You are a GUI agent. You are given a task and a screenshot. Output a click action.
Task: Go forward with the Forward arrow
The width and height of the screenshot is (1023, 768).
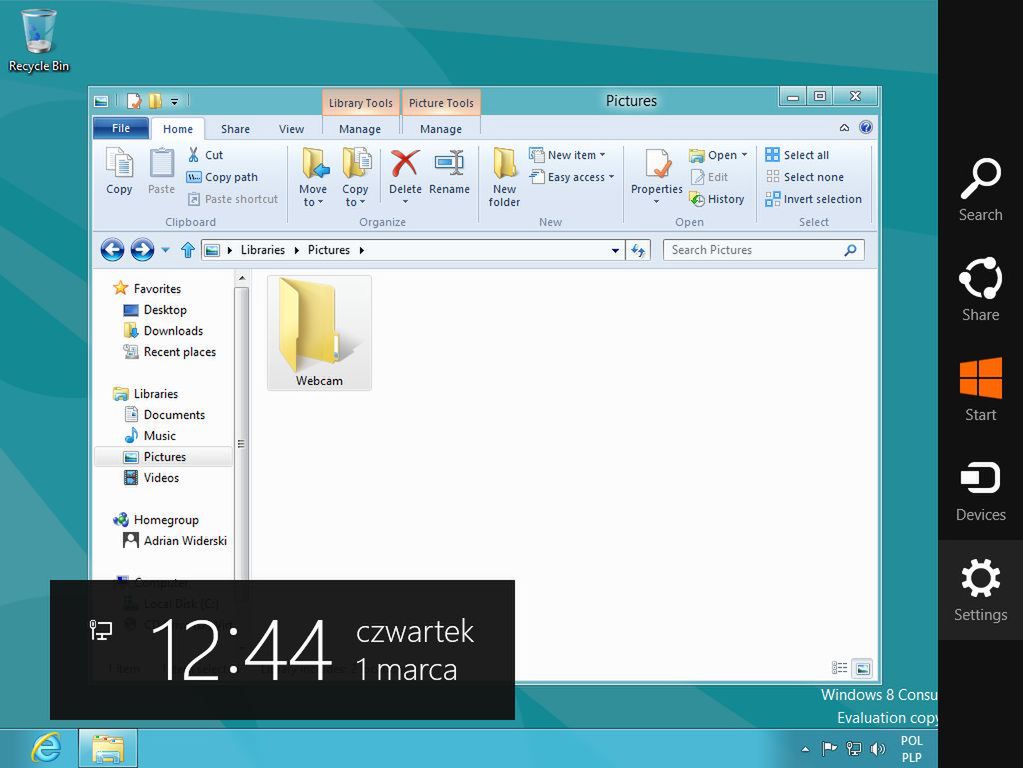pos(142,250)
